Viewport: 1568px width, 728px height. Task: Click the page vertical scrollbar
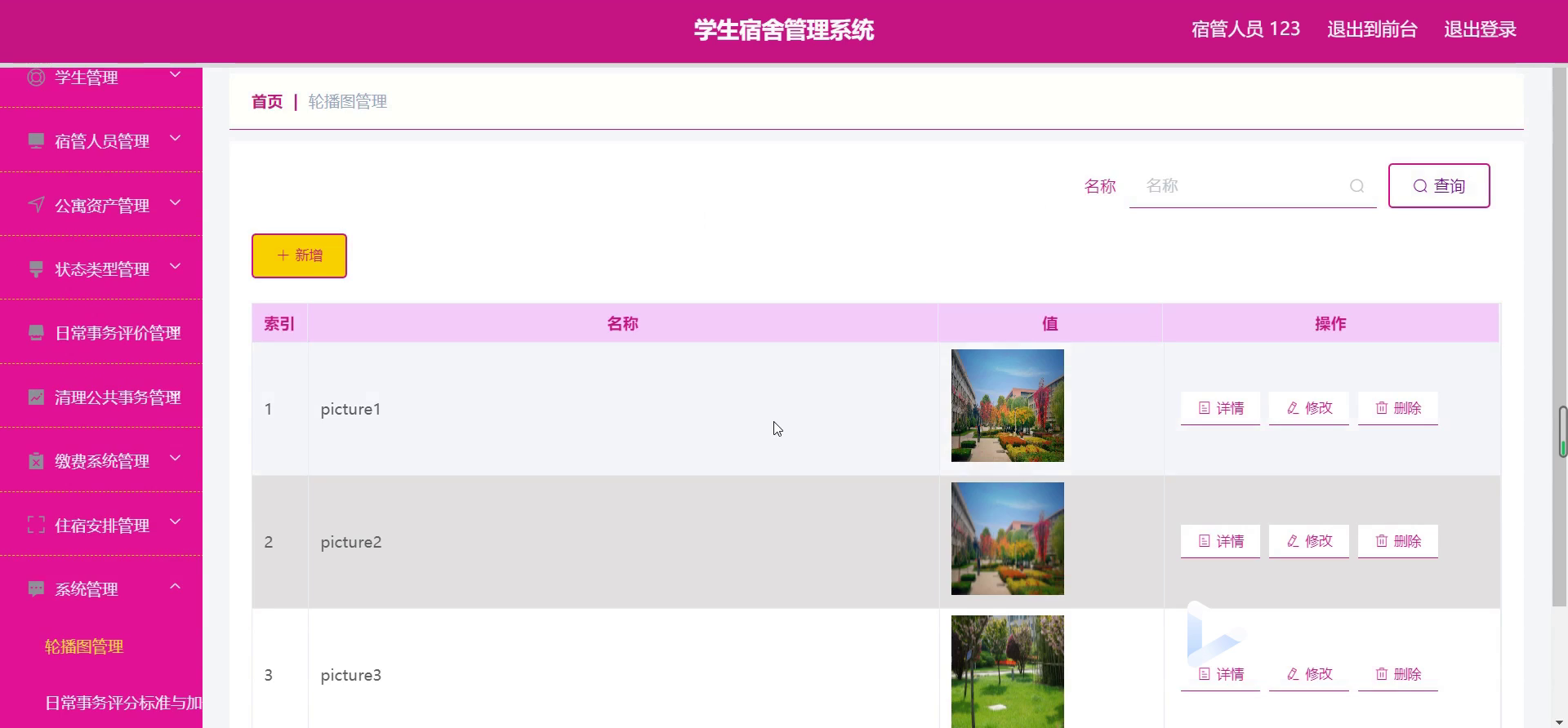tap(1559, 336)
